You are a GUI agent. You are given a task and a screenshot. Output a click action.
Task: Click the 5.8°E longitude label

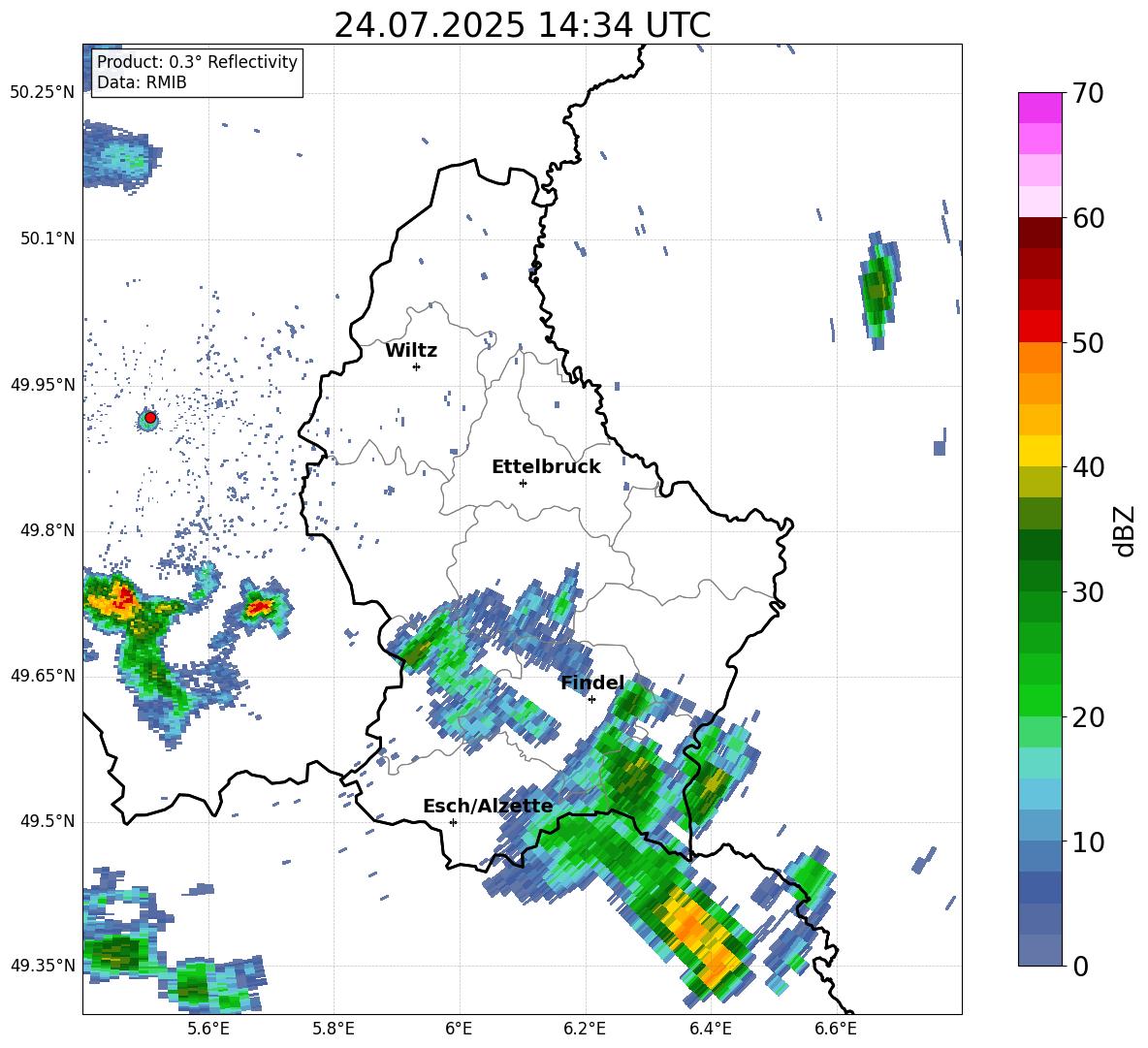(x=334, y=1029)
